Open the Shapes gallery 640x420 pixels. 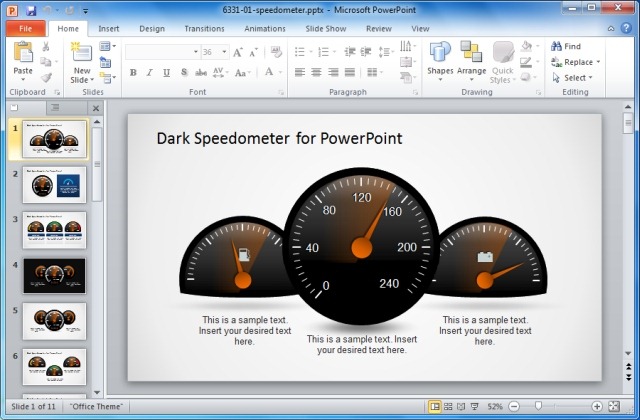coord(440,61)
